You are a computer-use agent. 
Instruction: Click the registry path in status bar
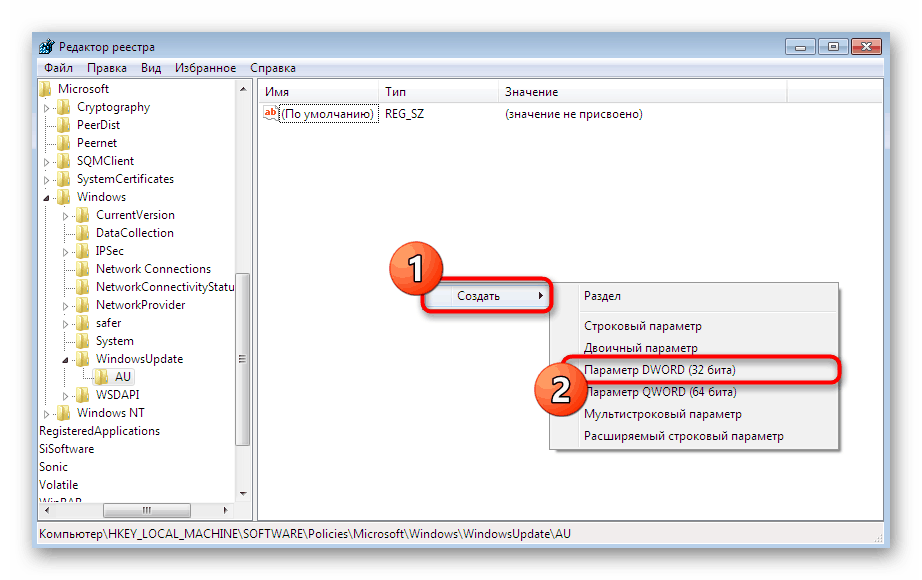point(305,534)
